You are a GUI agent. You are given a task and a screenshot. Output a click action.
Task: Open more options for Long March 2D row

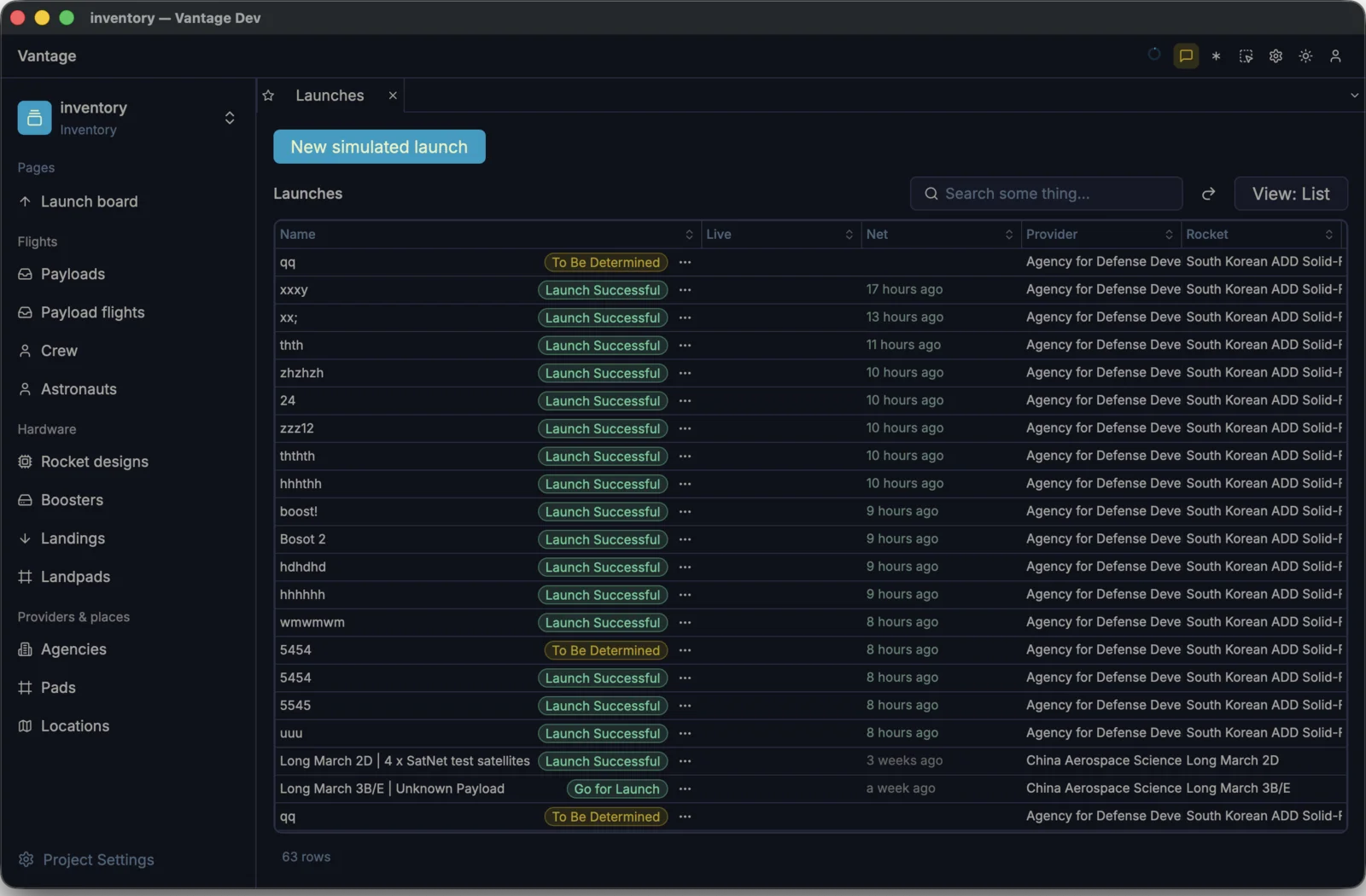(x=685, y=762)
